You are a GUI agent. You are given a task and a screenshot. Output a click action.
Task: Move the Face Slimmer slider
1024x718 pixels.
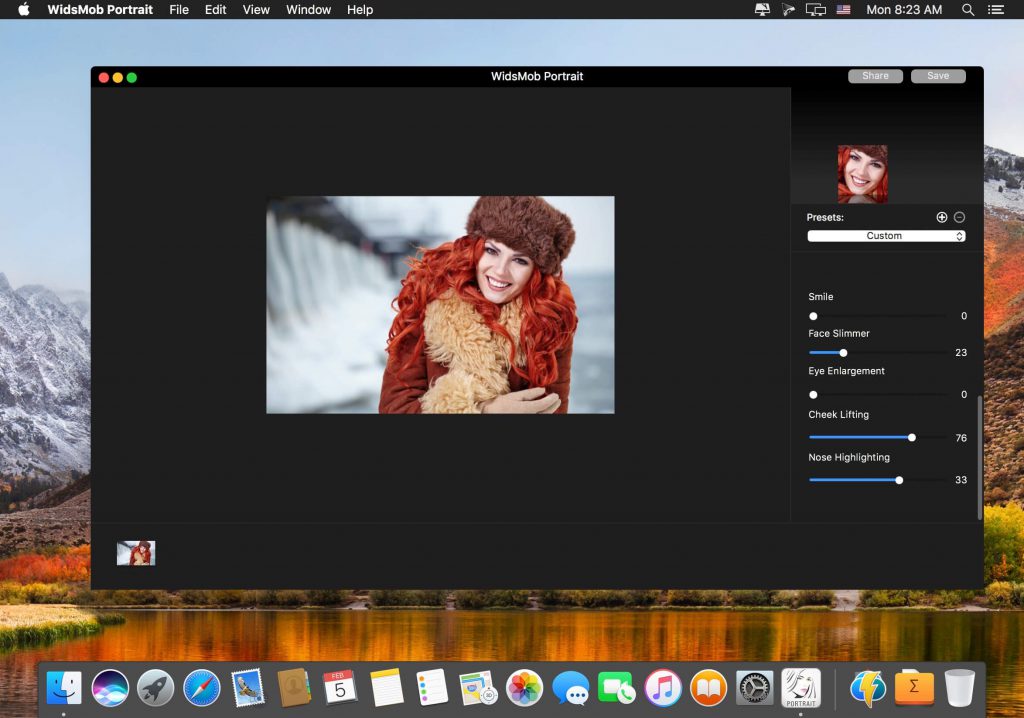coord(843,352)
